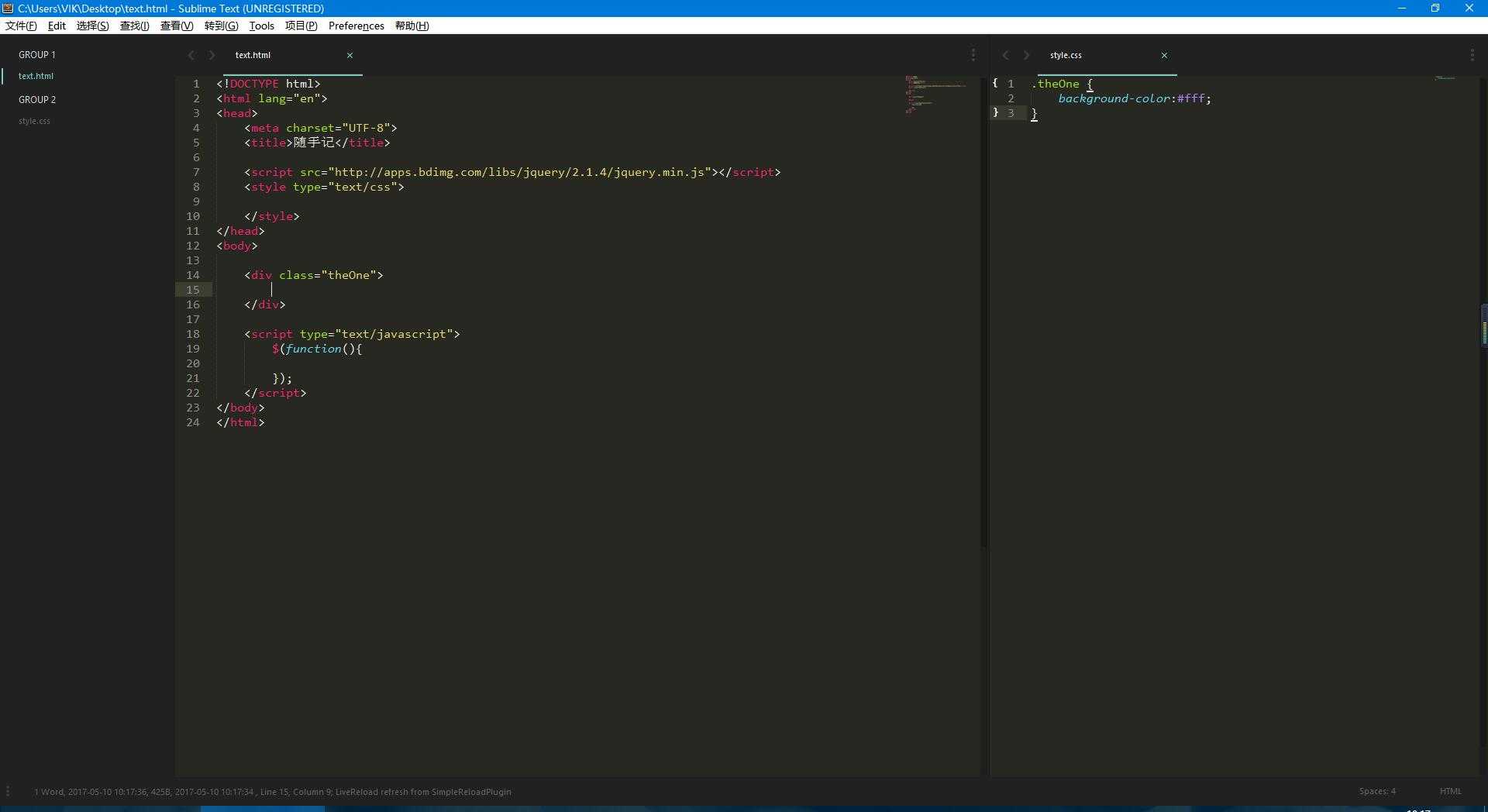The image size is (1488, 812).
Task: Open the Preferences menu
Action: point(356,26)
